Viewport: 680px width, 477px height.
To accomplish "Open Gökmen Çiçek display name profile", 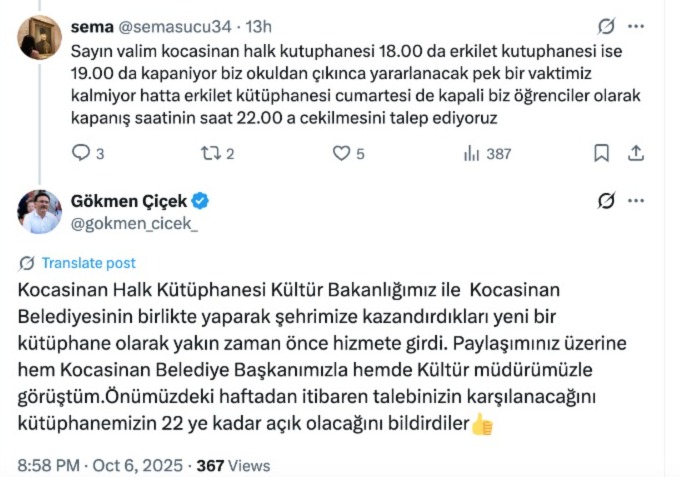I will (129, 201).
